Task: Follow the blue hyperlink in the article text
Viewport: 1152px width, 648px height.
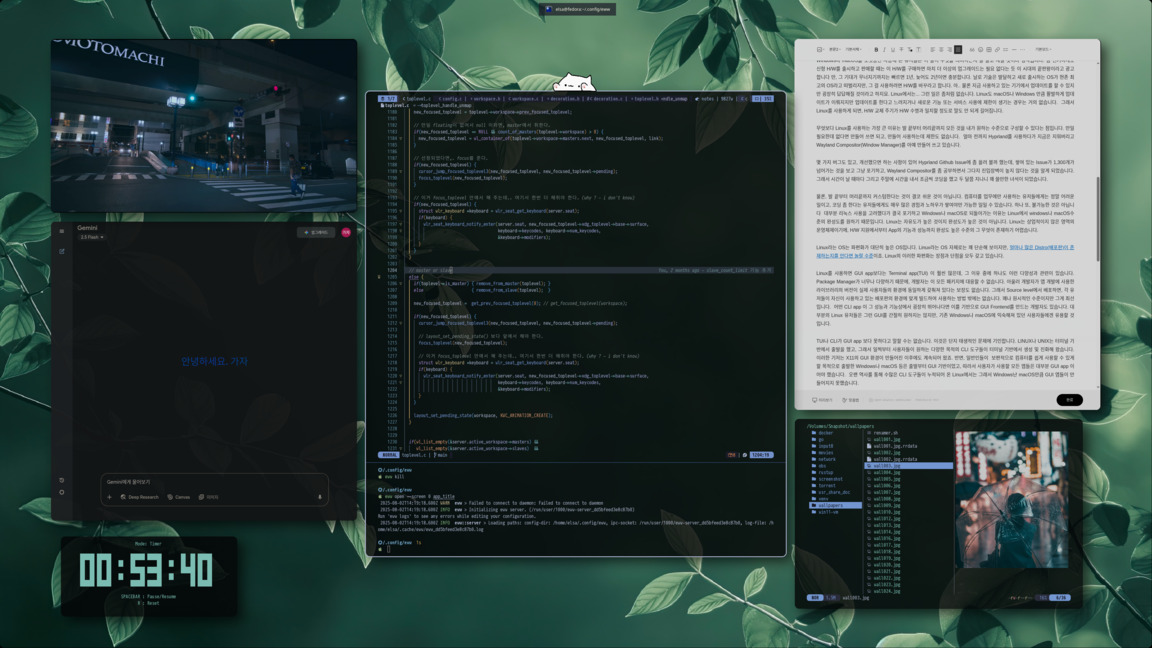Action: 1041,248
